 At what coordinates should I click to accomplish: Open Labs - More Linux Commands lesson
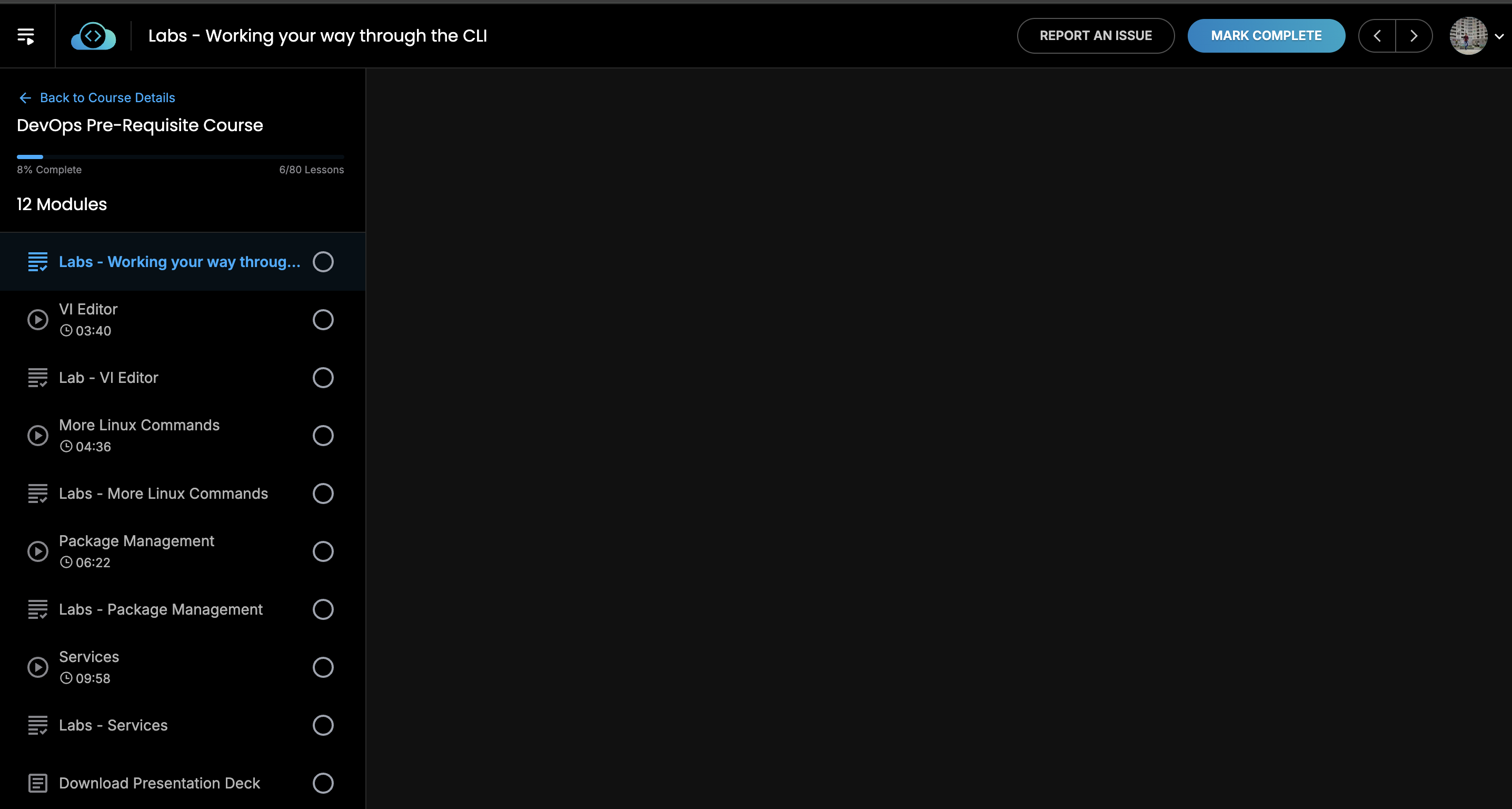[163, 494]
